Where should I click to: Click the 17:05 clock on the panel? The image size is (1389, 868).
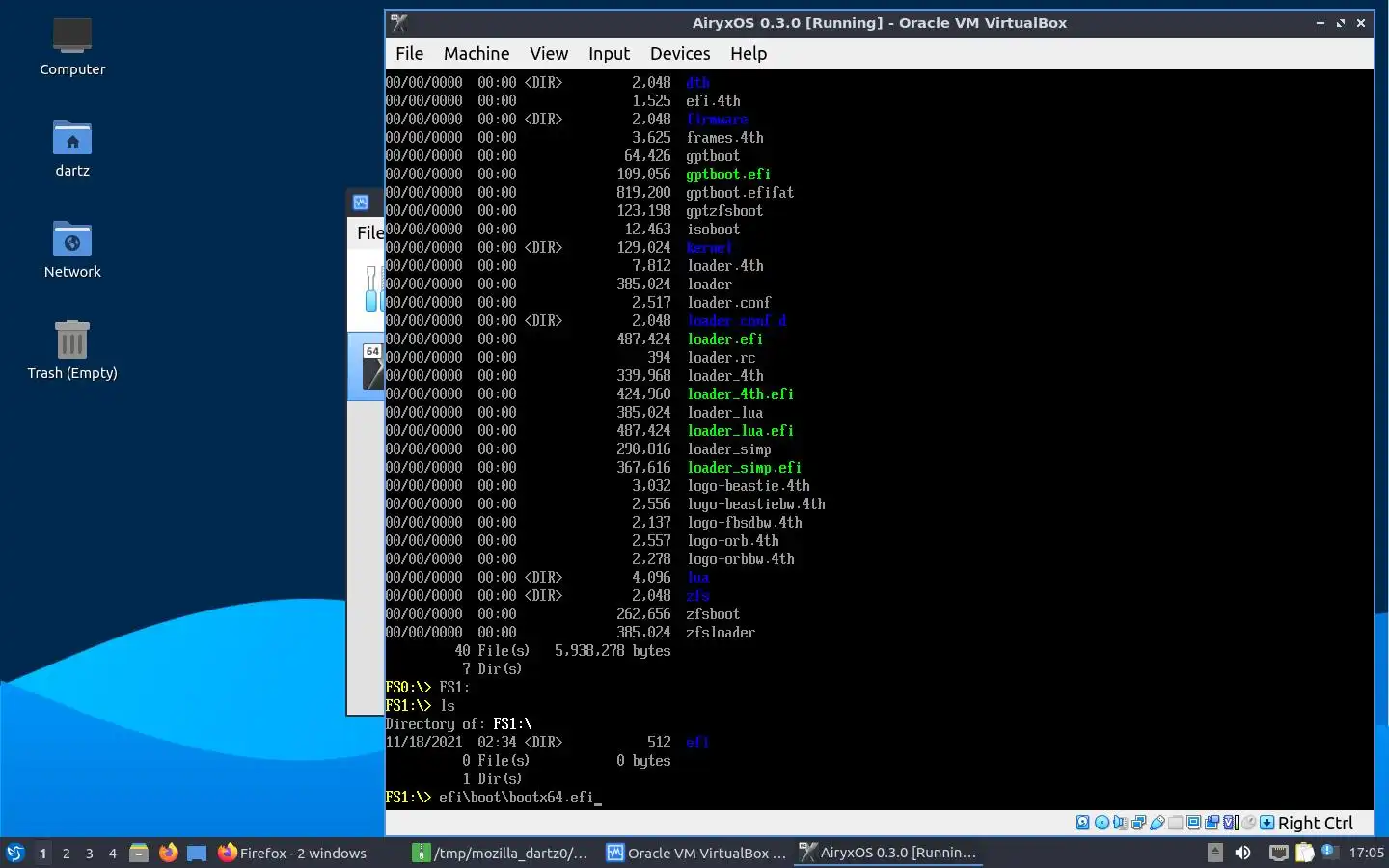pyautogui.click(x=1366, y=853)
